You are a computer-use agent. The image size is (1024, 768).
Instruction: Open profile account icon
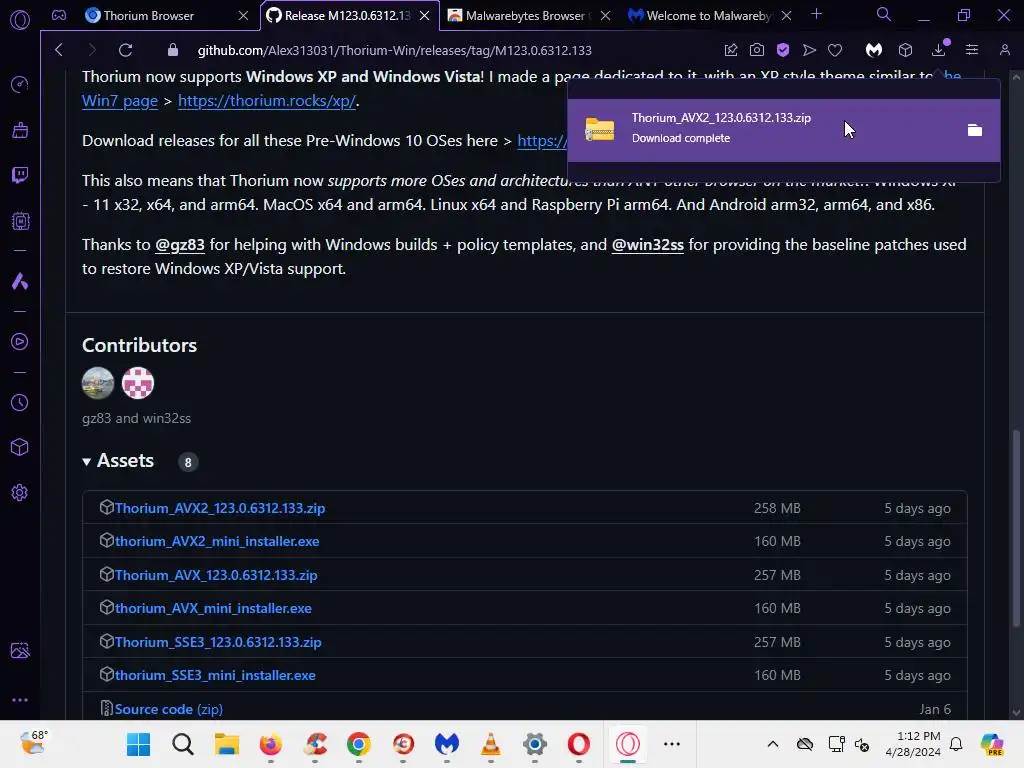pos(1004,50)
